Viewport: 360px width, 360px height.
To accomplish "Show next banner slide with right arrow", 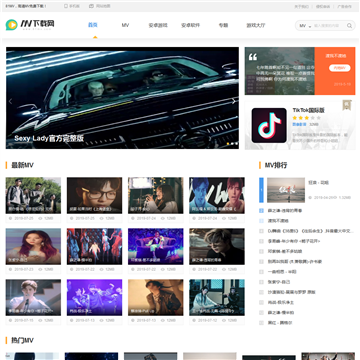I will pos(234,101).
